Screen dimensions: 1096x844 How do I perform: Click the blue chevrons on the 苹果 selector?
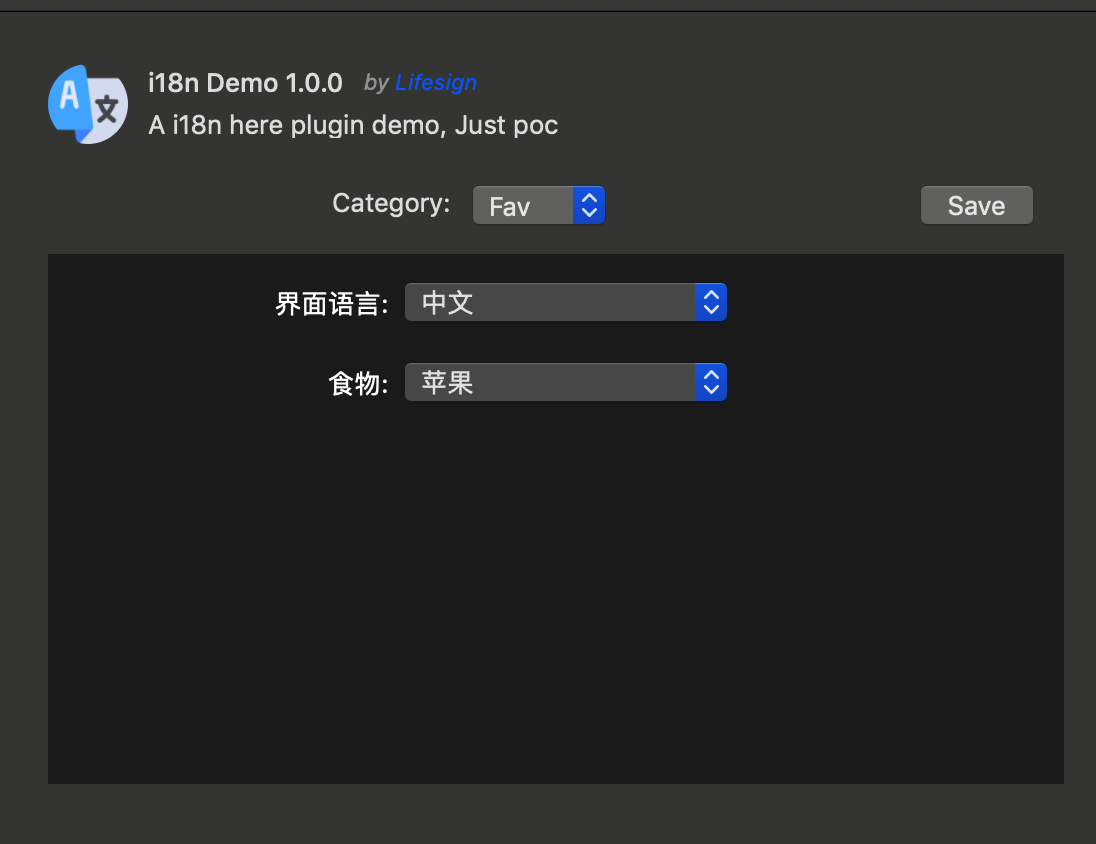pos(711,382)
